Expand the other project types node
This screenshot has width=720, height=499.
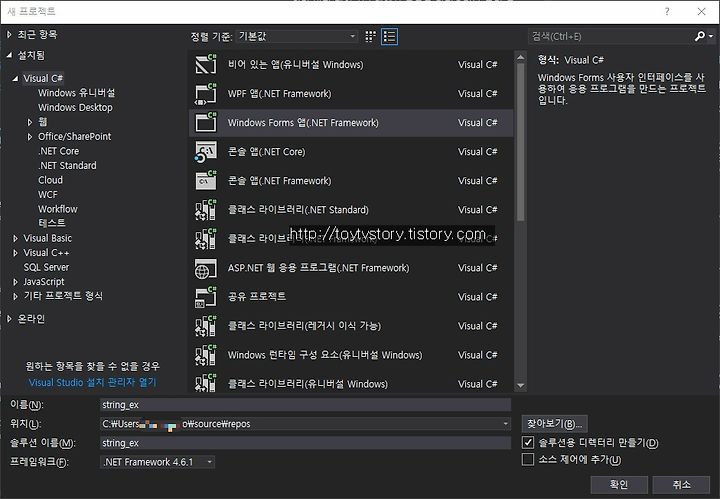[15, 297]
